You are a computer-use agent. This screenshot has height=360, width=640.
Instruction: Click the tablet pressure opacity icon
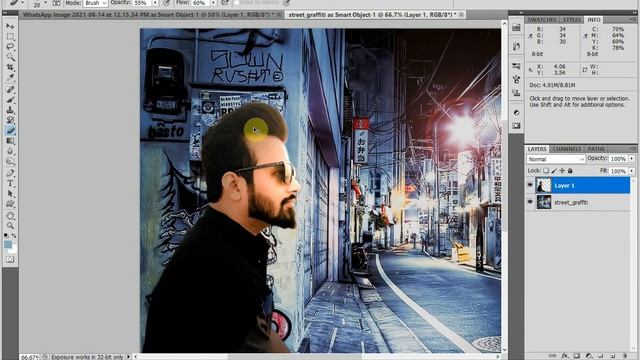(x=167, y=3)
